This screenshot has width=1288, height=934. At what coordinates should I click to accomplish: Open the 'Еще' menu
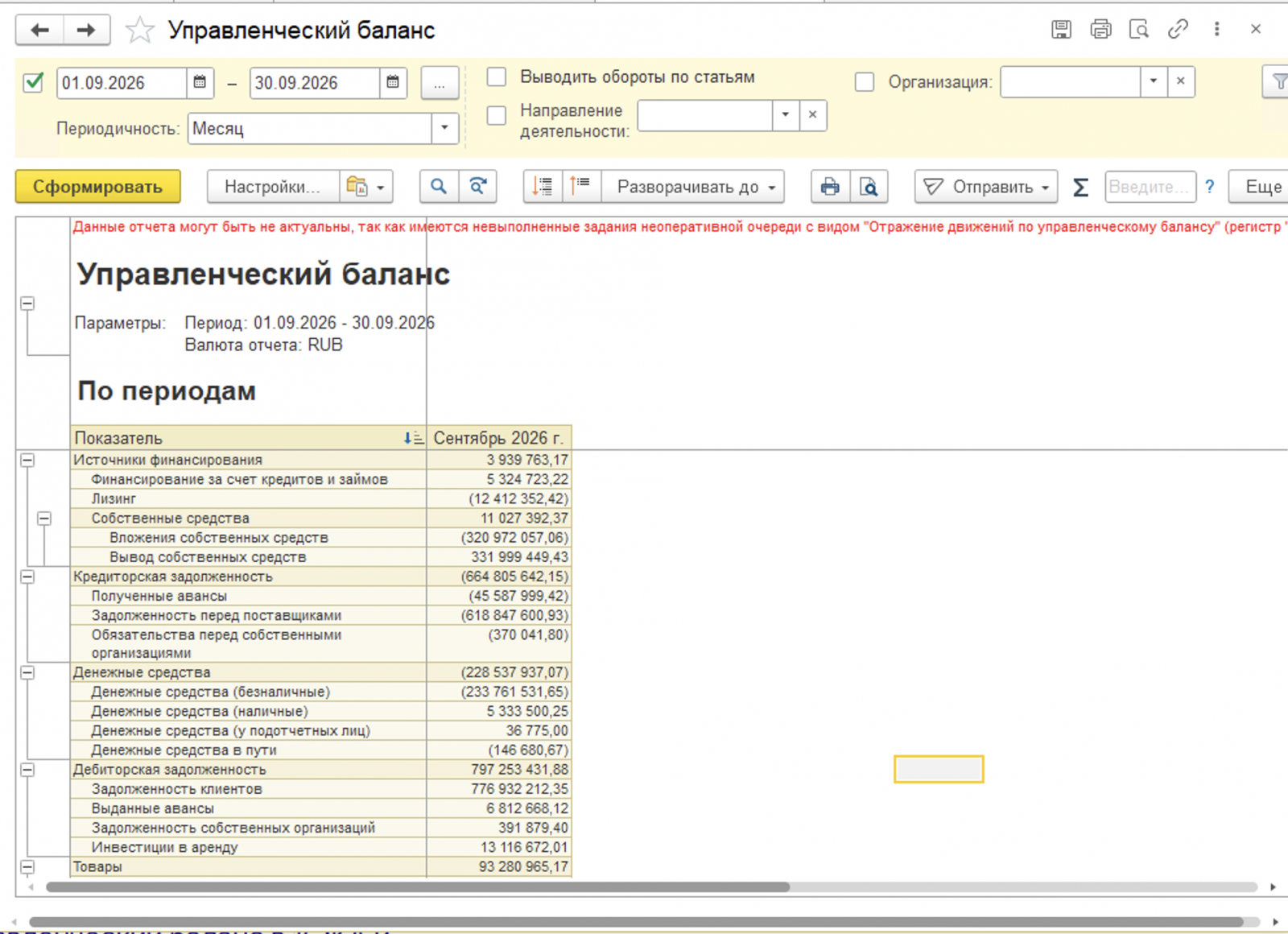pyautogui.click(x=1260, y=187)
